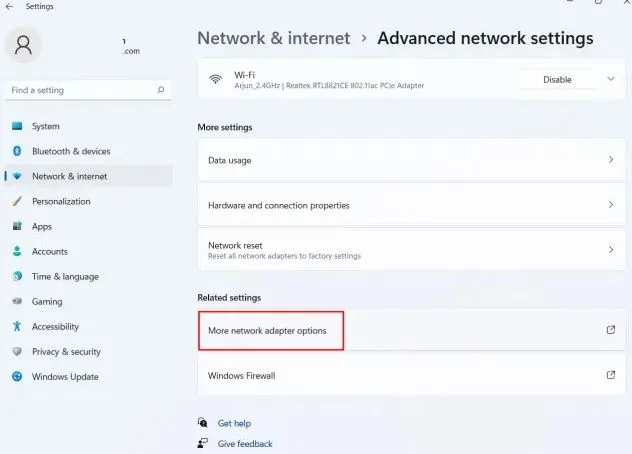Viewport: 632px width, 454px height.
Task: Click the user profile avatar icon
Action: point(23,44)
